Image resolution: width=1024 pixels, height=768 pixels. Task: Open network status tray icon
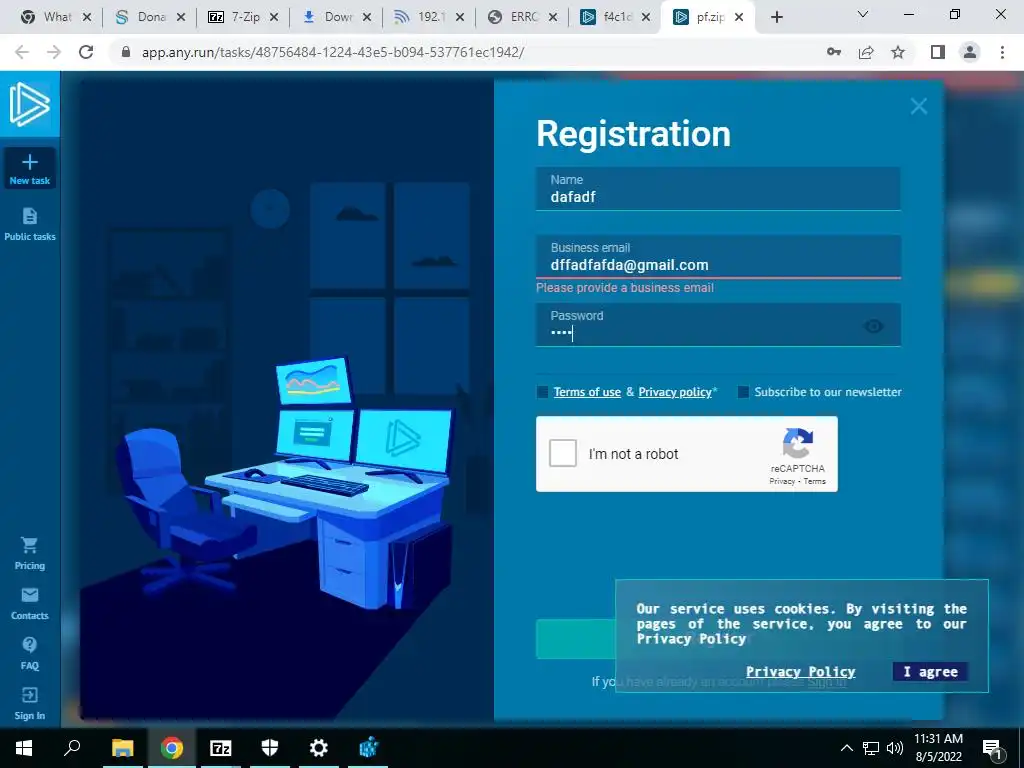pos(871,748)
